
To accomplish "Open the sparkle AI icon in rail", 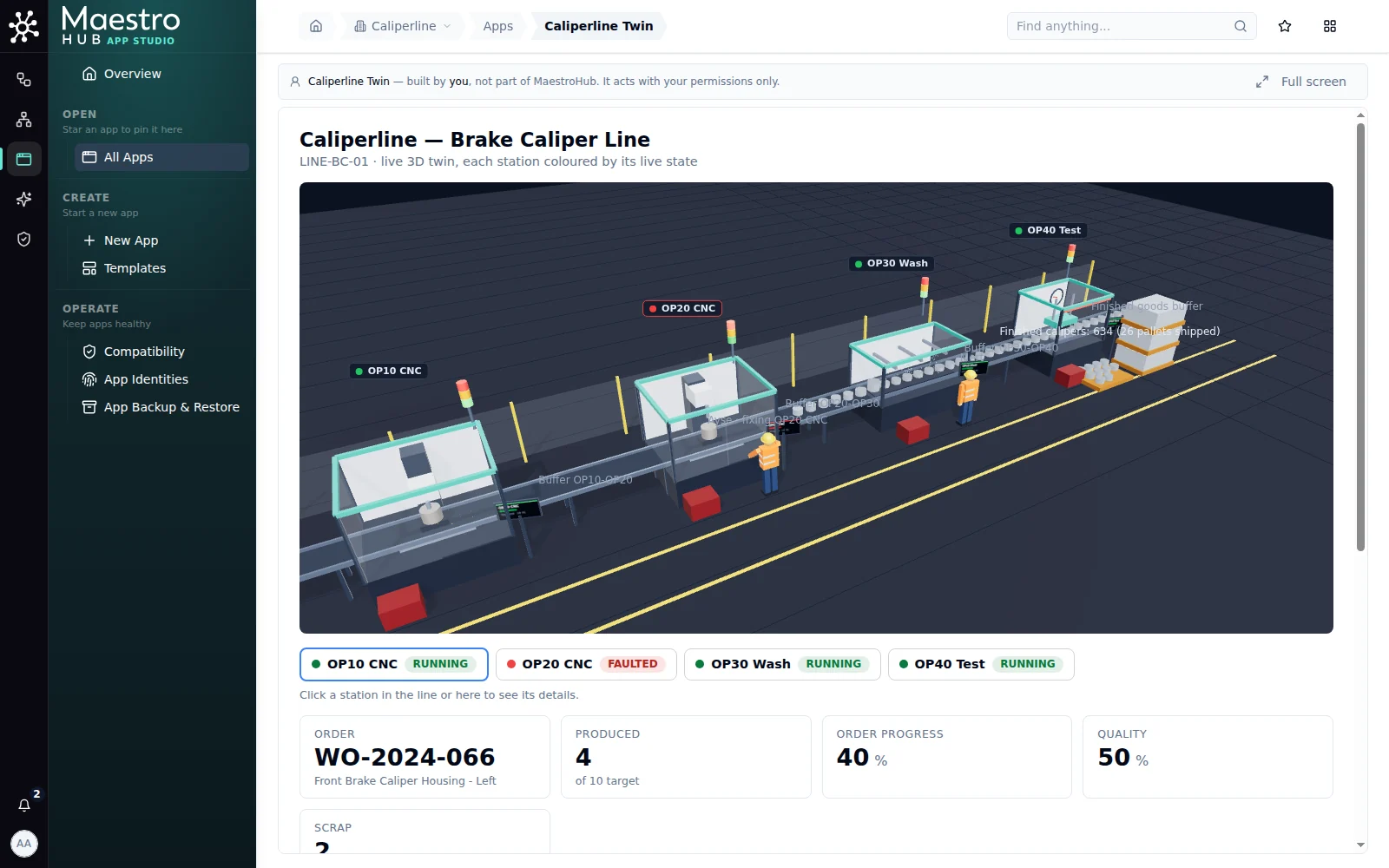I will click(24, 200).
